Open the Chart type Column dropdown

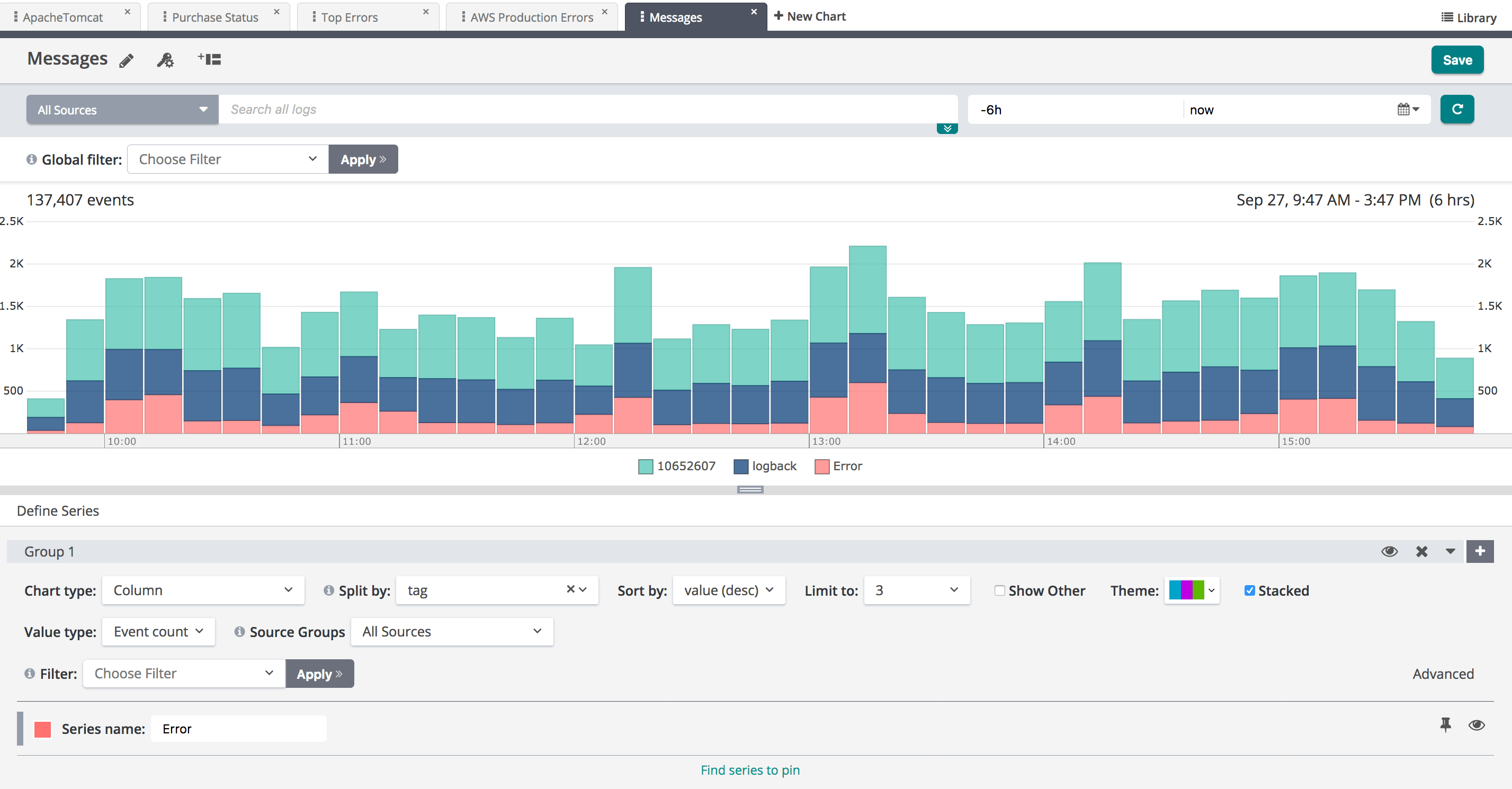click(x=202, y=590)
